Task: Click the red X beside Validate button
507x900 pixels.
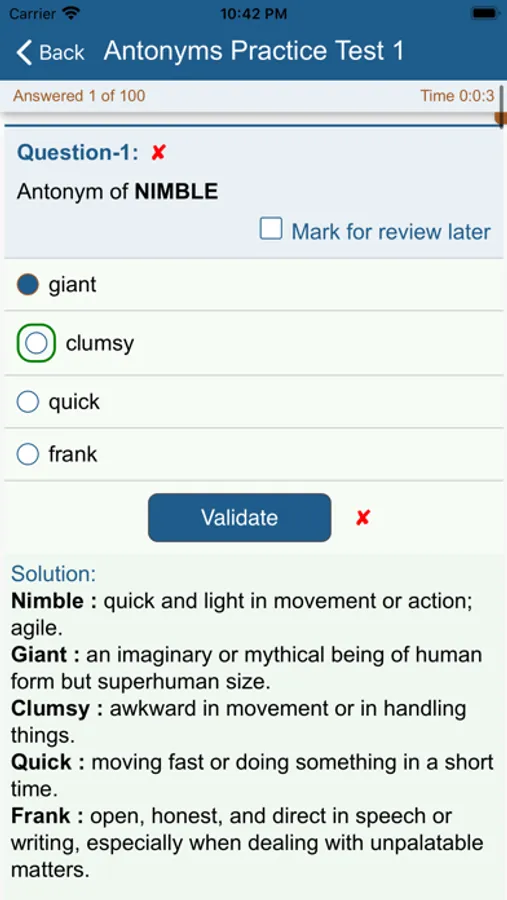Action: 362,518
